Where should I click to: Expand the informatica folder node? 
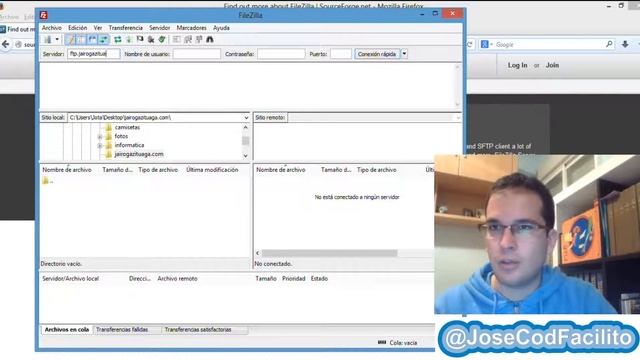[x=100, y=146]
